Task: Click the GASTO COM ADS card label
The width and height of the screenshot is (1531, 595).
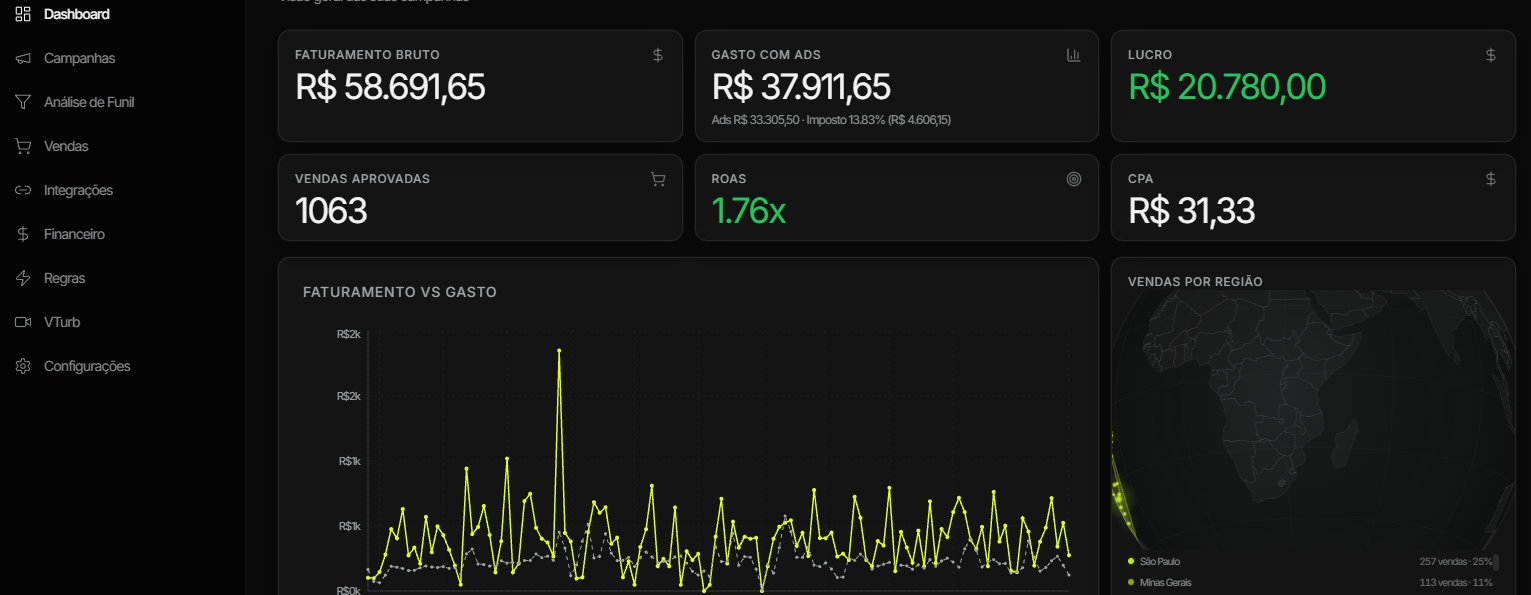Action: point(766,55)
